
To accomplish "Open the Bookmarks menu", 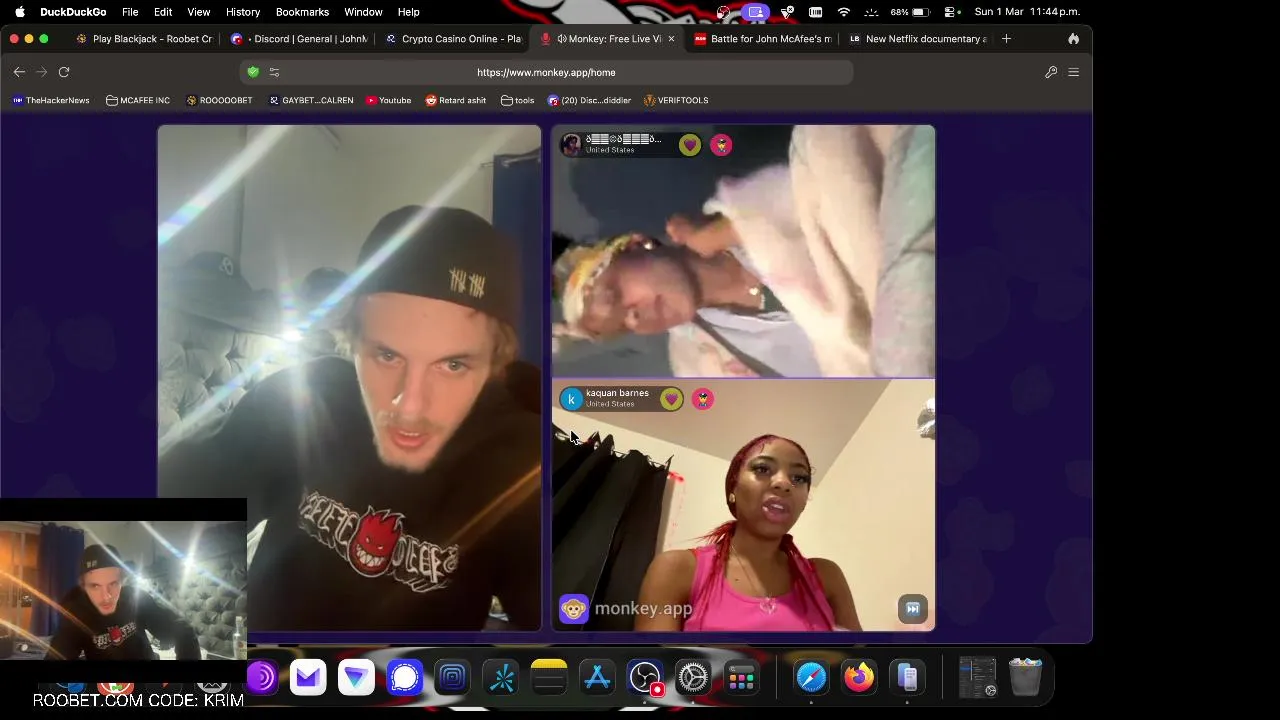I will 302,12.
